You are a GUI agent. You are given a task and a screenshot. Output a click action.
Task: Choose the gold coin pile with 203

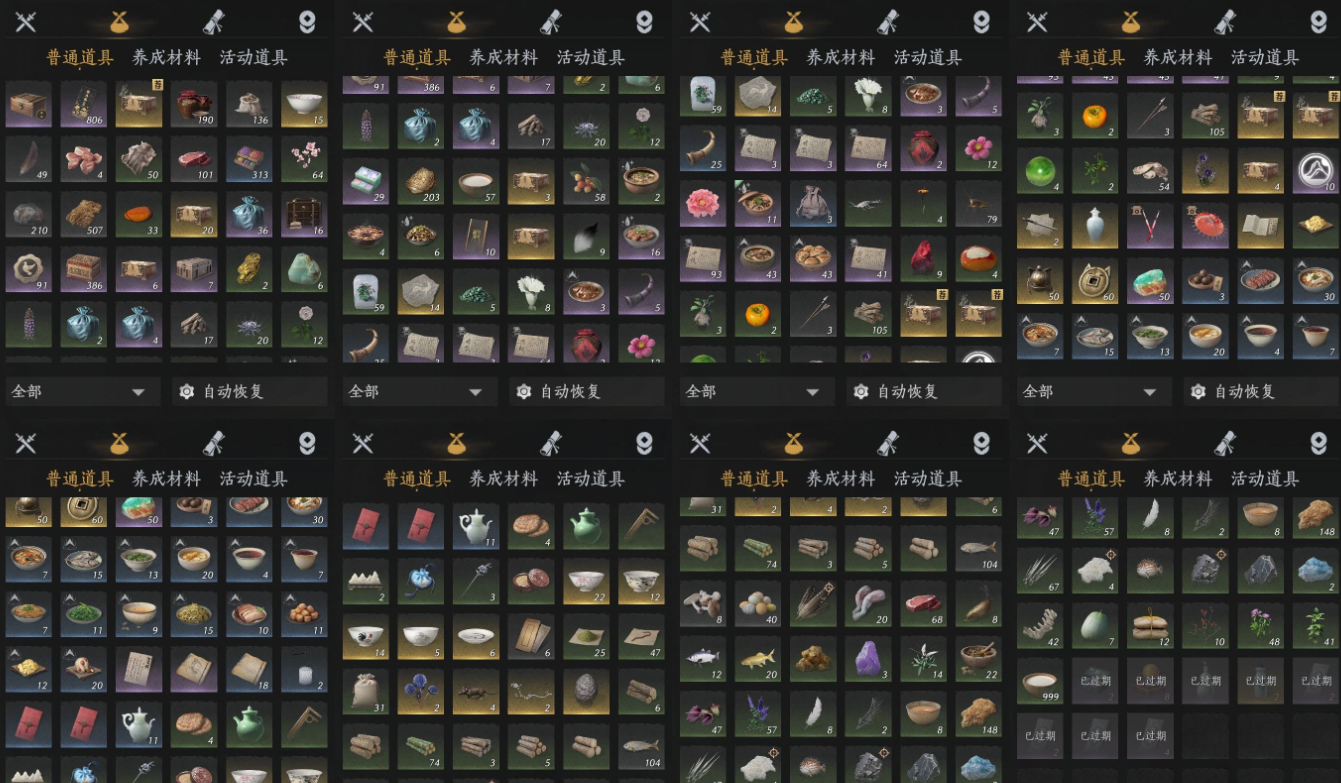point(421,181)
